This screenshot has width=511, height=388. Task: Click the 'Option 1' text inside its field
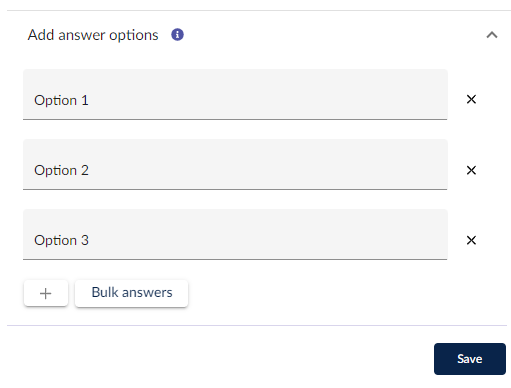tap(61, 100)
